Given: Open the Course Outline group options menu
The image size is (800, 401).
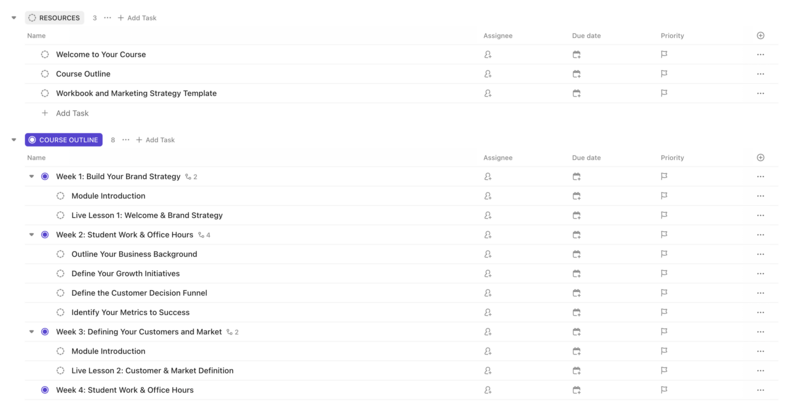Looking at the screenshot, I should [x=126, y=140].
